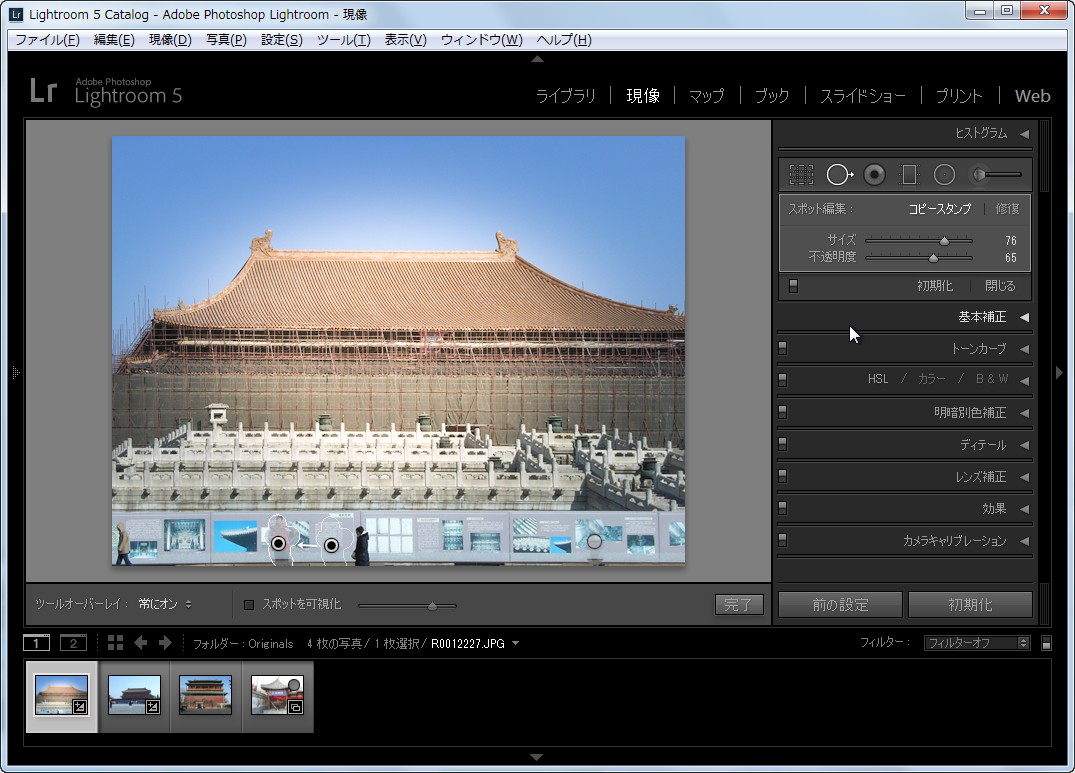Toggle the 明暗別色補正 panel switch
Screen dimensions: 1075x773
click(783, 413)
